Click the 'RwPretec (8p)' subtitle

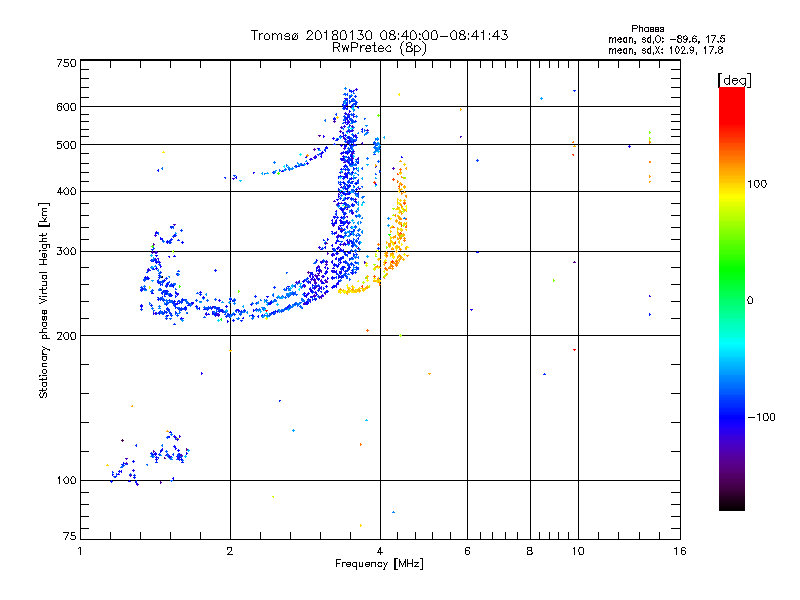point(379,48)
